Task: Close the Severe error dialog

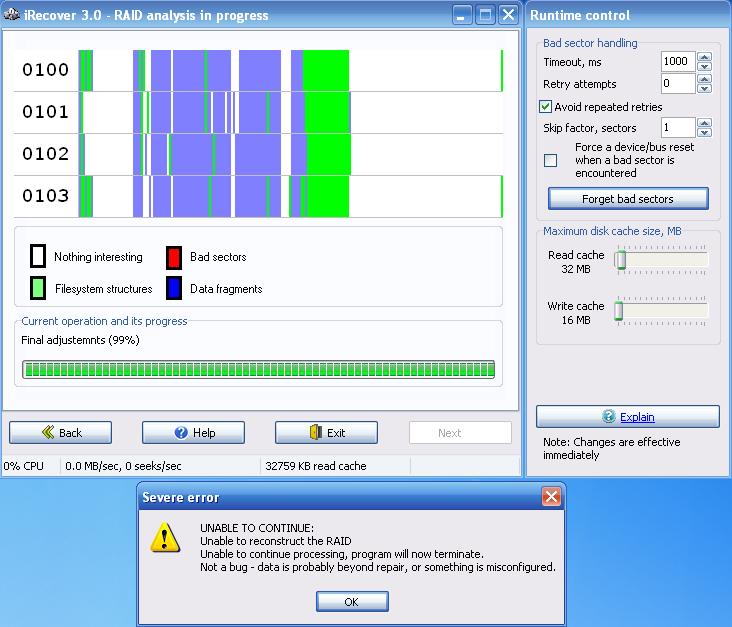Action: click(551, 497)
